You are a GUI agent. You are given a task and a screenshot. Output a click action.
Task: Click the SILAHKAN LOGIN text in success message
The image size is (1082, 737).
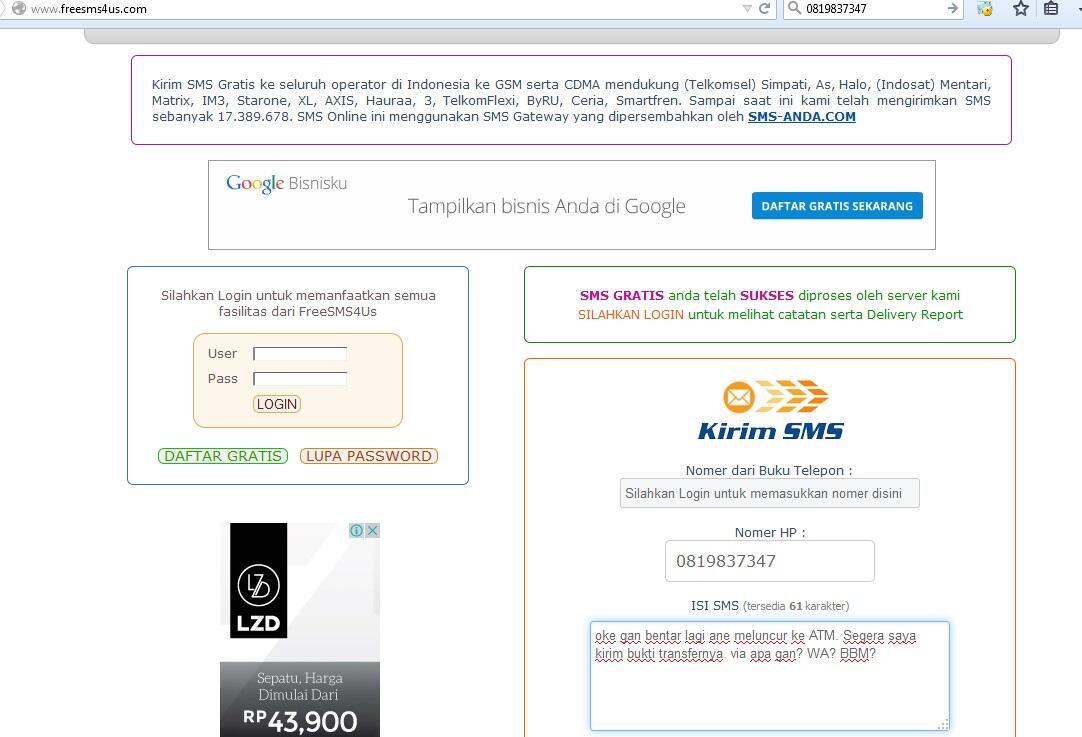coord(631,315)
